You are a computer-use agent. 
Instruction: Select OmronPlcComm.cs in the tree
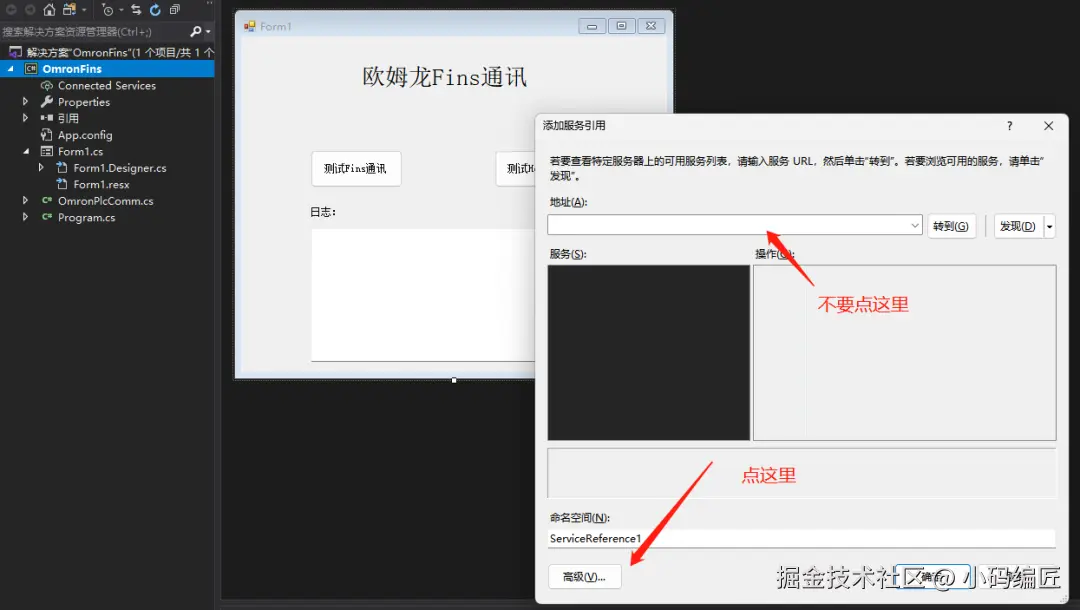[x=105, y=201]
